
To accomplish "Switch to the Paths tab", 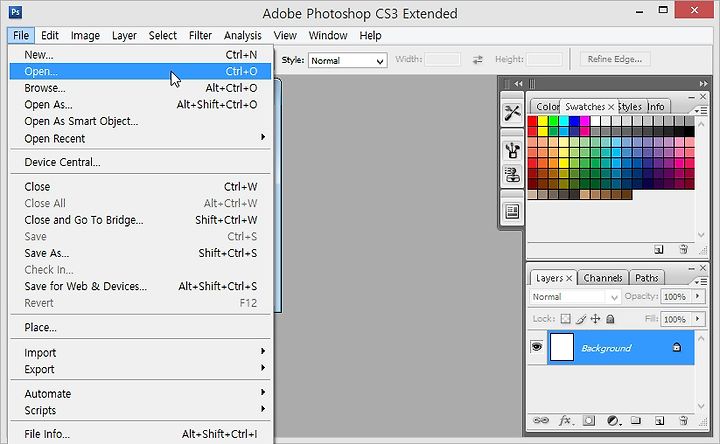I will pyautogui.click(x=647, y=278).
